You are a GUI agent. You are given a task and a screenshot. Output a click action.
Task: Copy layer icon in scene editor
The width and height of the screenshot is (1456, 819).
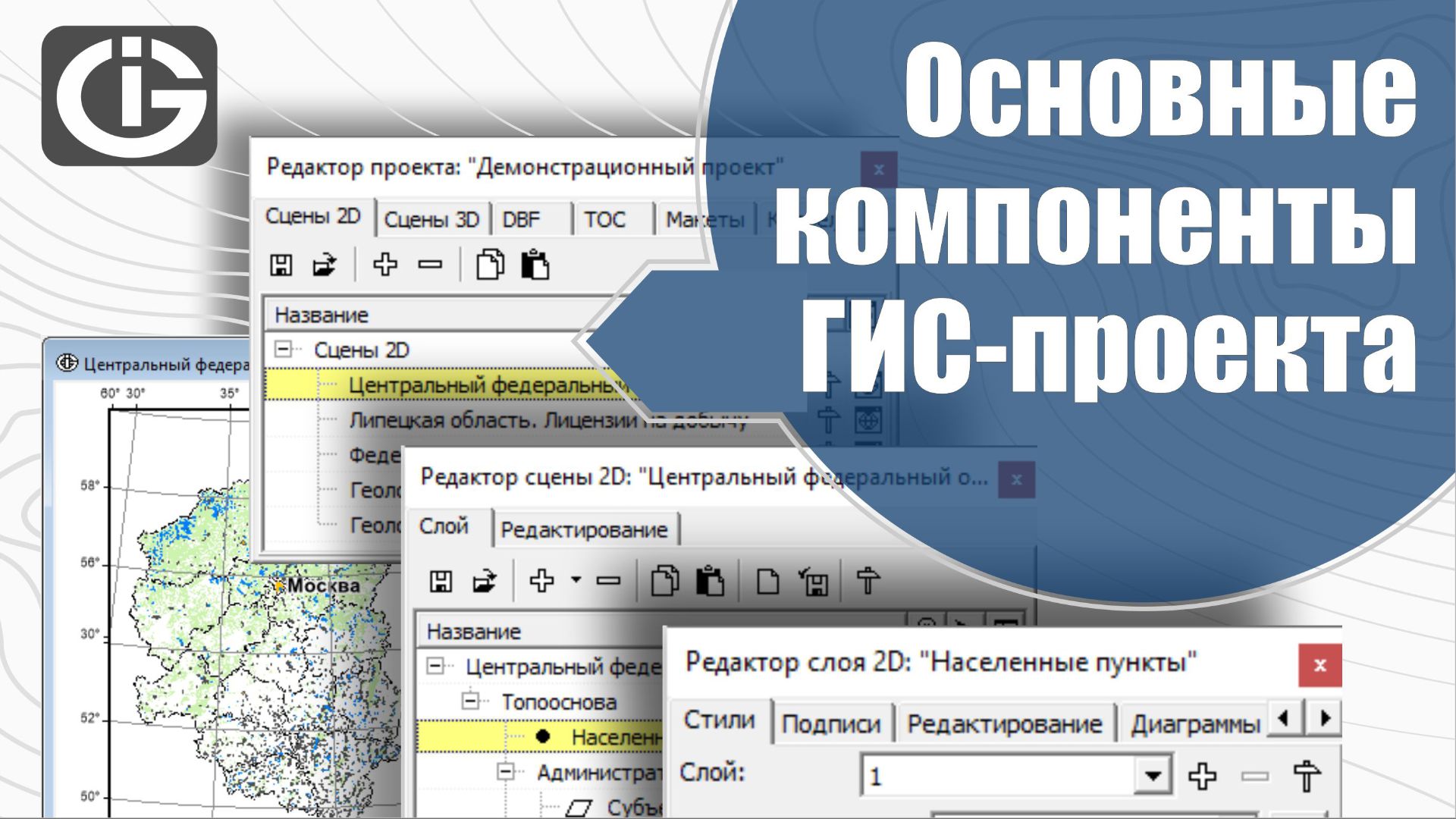coord(665,581)
